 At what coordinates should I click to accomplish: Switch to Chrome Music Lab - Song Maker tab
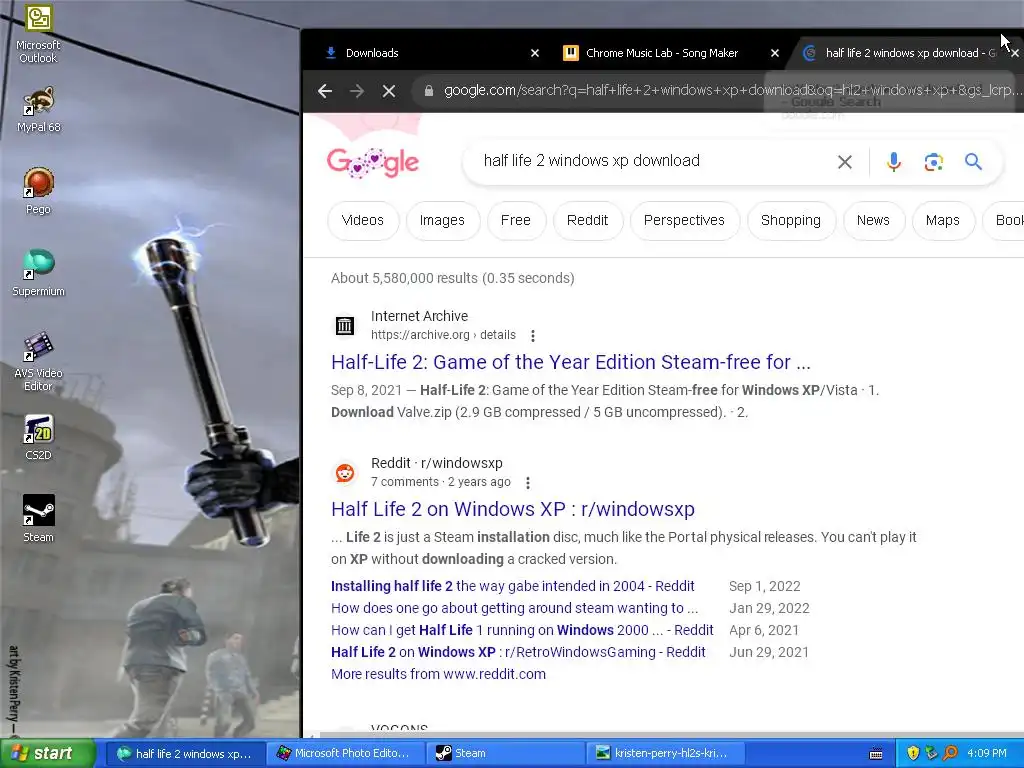tap(669, 53)
